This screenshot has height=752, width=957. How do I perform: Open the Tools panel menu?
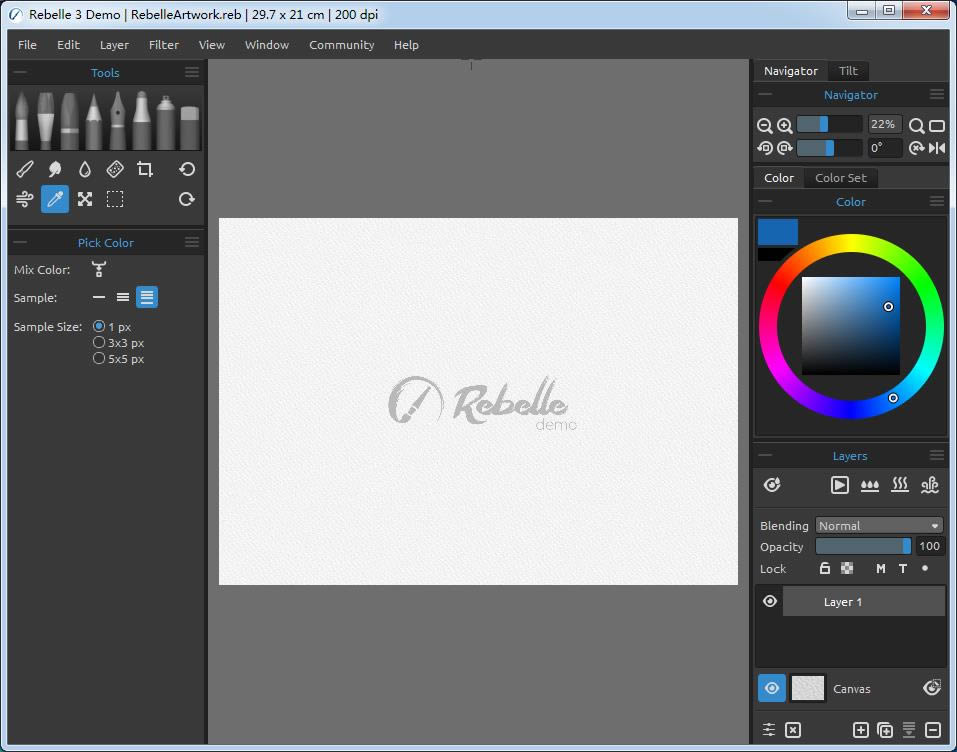tap(192, 73)
